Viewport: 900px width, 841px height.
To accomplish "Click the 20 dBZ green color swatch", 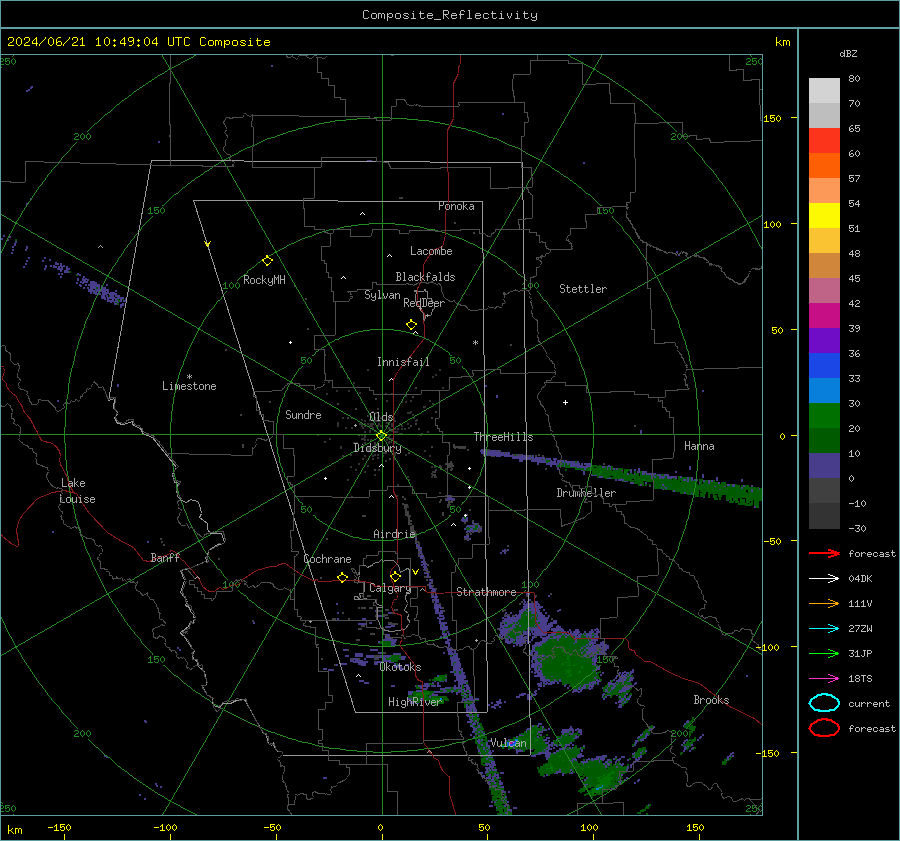I will [x=824, y=440].
